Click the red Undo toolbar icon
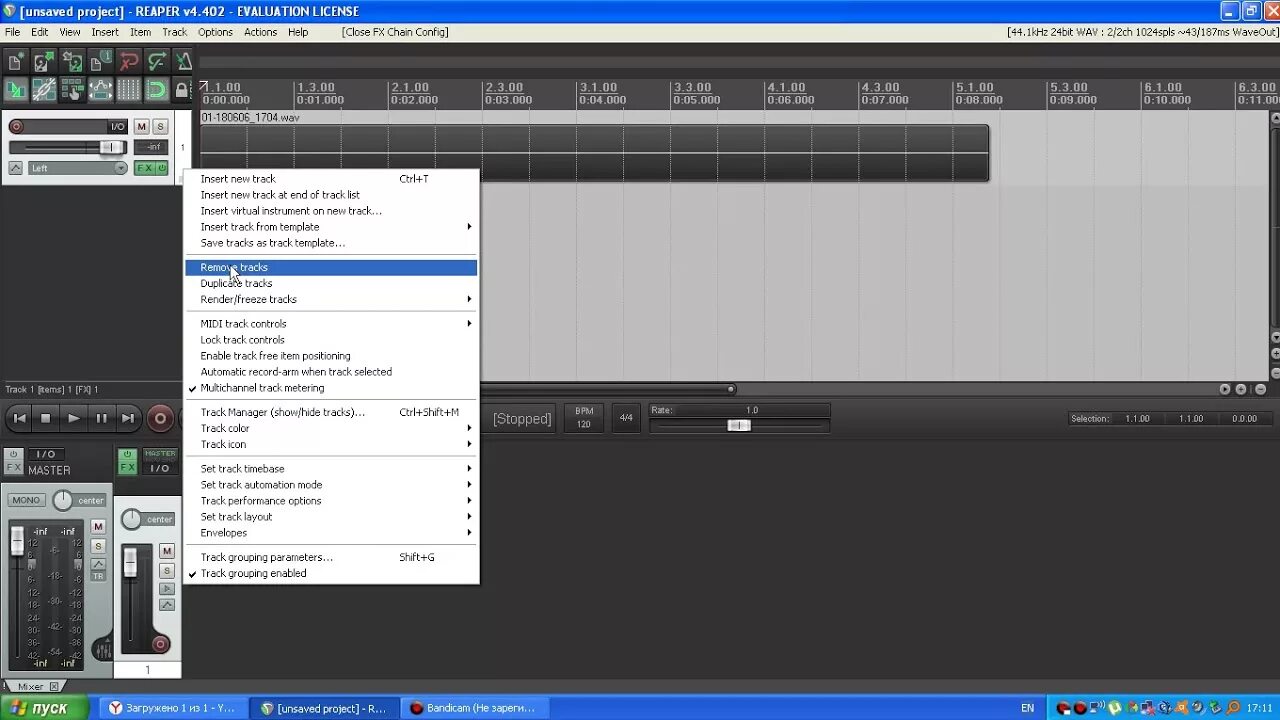Image resolution: width=1280 pixels, height=720 pixels. (x=129, y=62)
